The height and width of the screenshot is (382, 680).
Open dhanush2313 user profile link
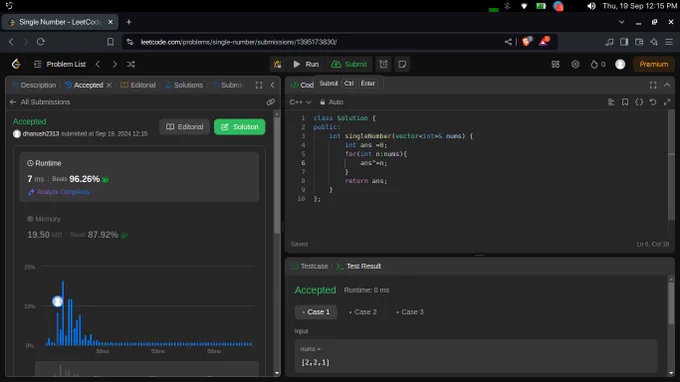pyautogui.click(x=40, y=134)
